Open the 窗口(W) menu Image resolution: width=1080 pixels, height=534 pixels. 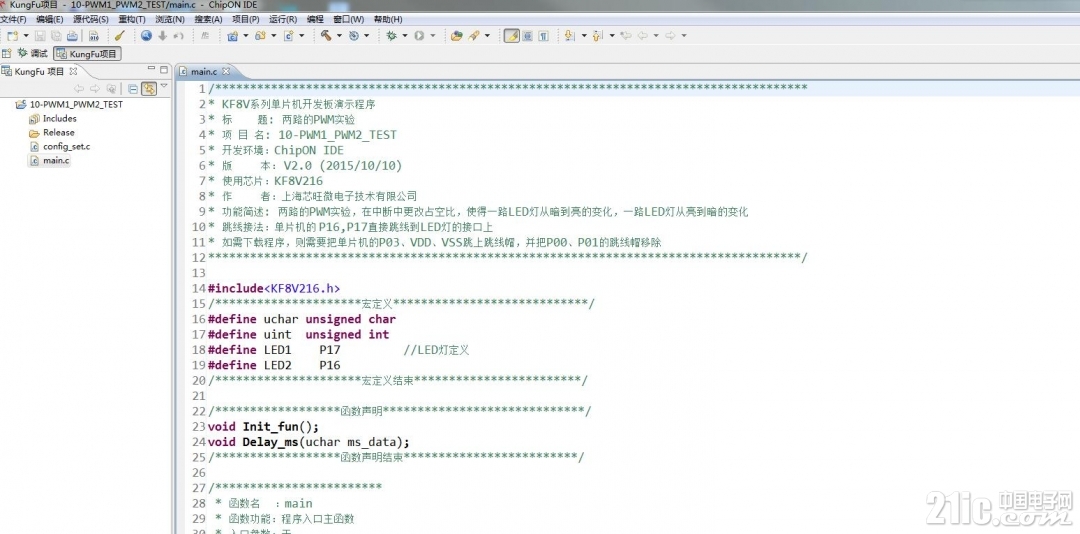(348, 19)
